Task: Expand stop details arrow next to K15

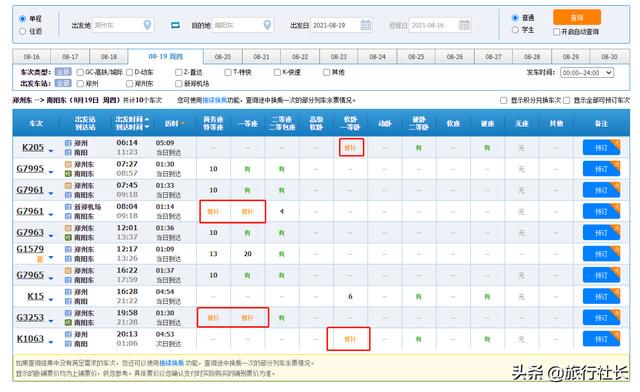Action: click(51, 299)
